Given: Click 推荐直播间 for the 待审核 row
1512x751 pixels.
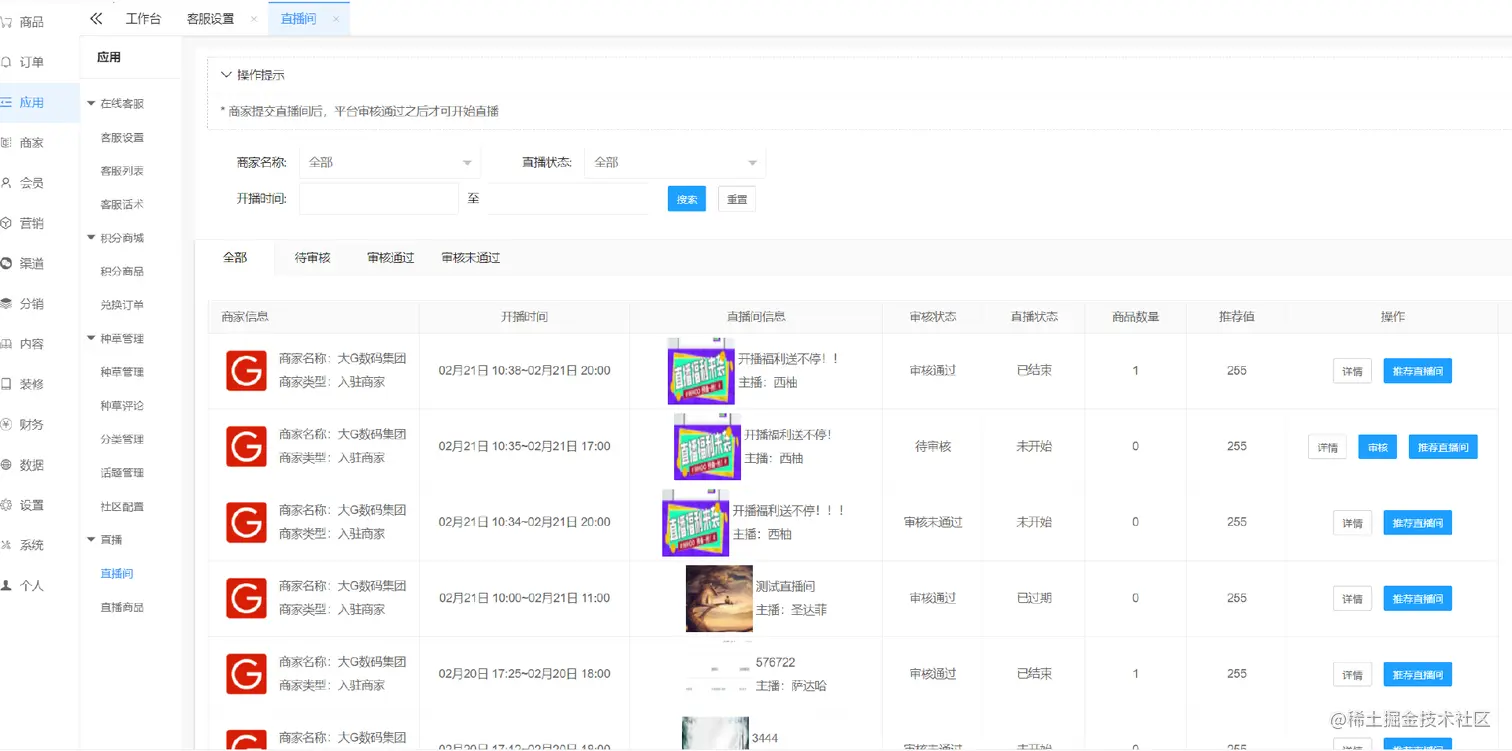Looking at the screenshot, I should point(1443,447).
